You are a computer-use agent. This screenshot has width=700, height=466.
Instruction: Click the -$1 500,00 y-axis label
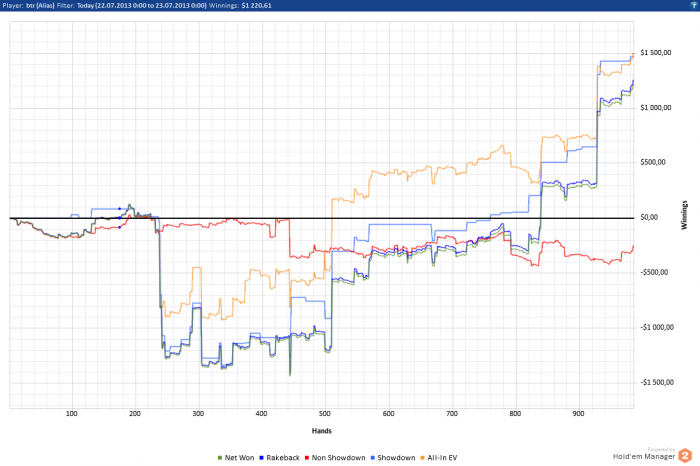pos(657,382)
